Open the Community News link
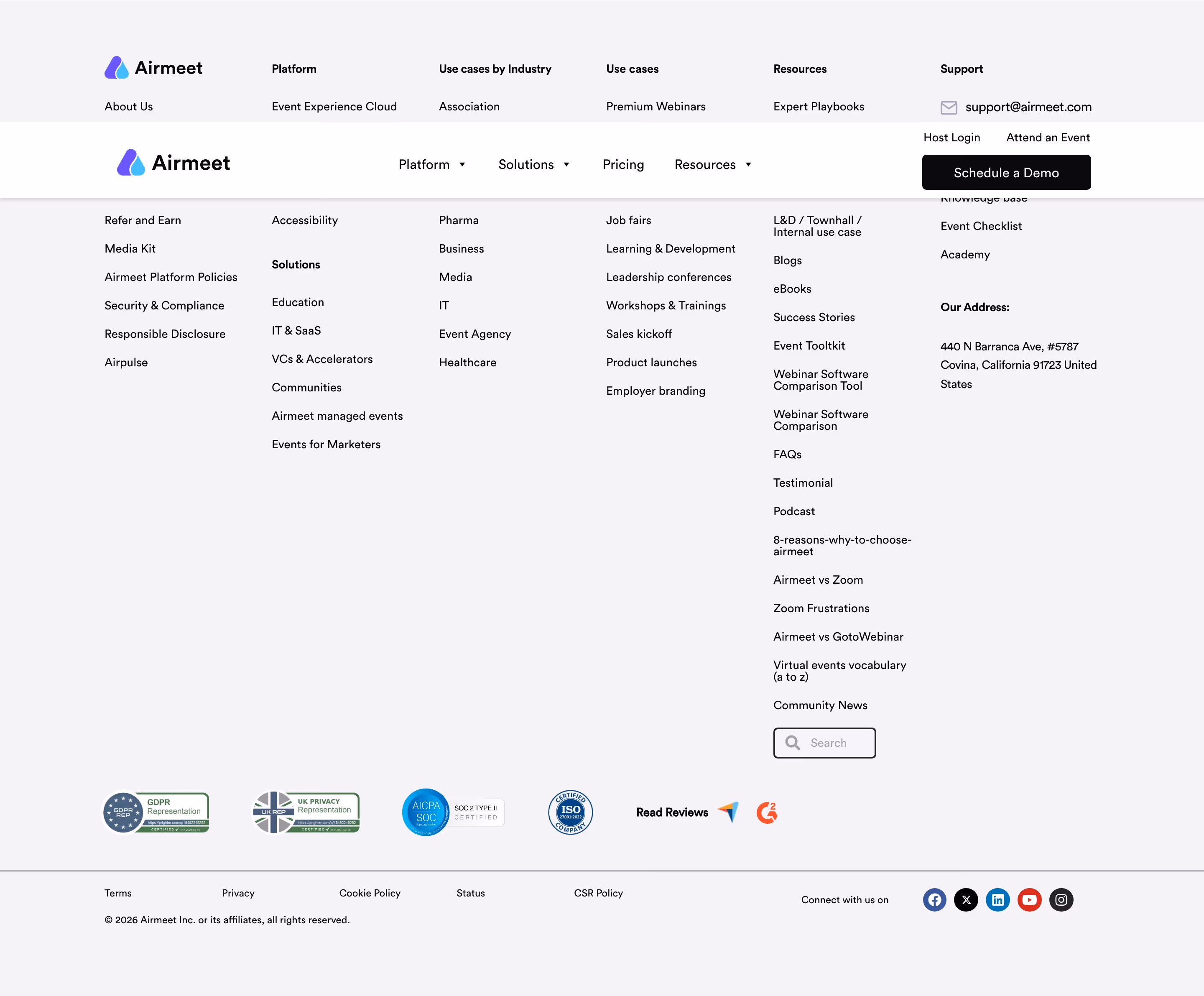 pyautogui.click(x=820, y=705)
